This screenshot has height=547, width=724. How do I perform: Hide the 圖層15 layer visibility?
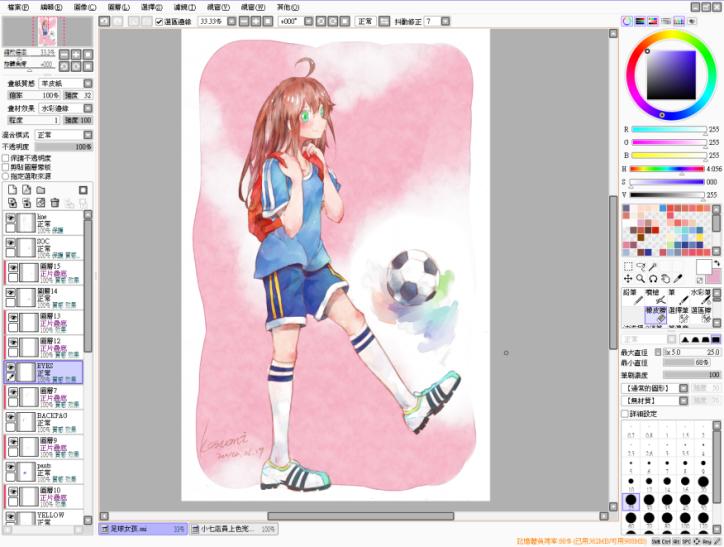point(13,268)
